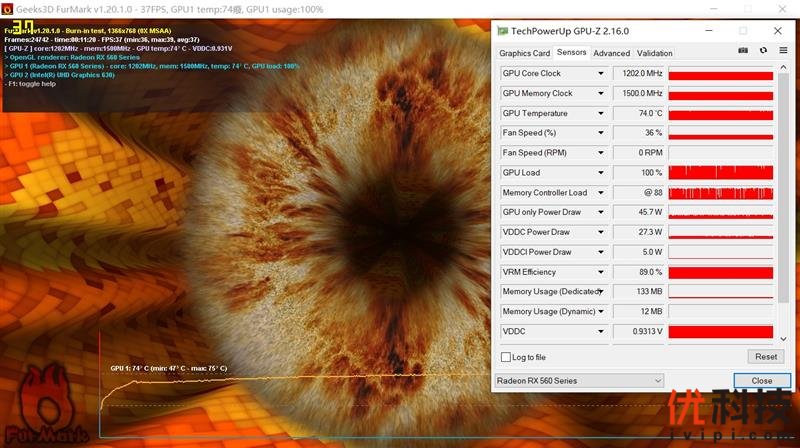Close GPU-Z with the title bar X
The width and height of the screenshot is (800, 448).
(x=778, y=31)
